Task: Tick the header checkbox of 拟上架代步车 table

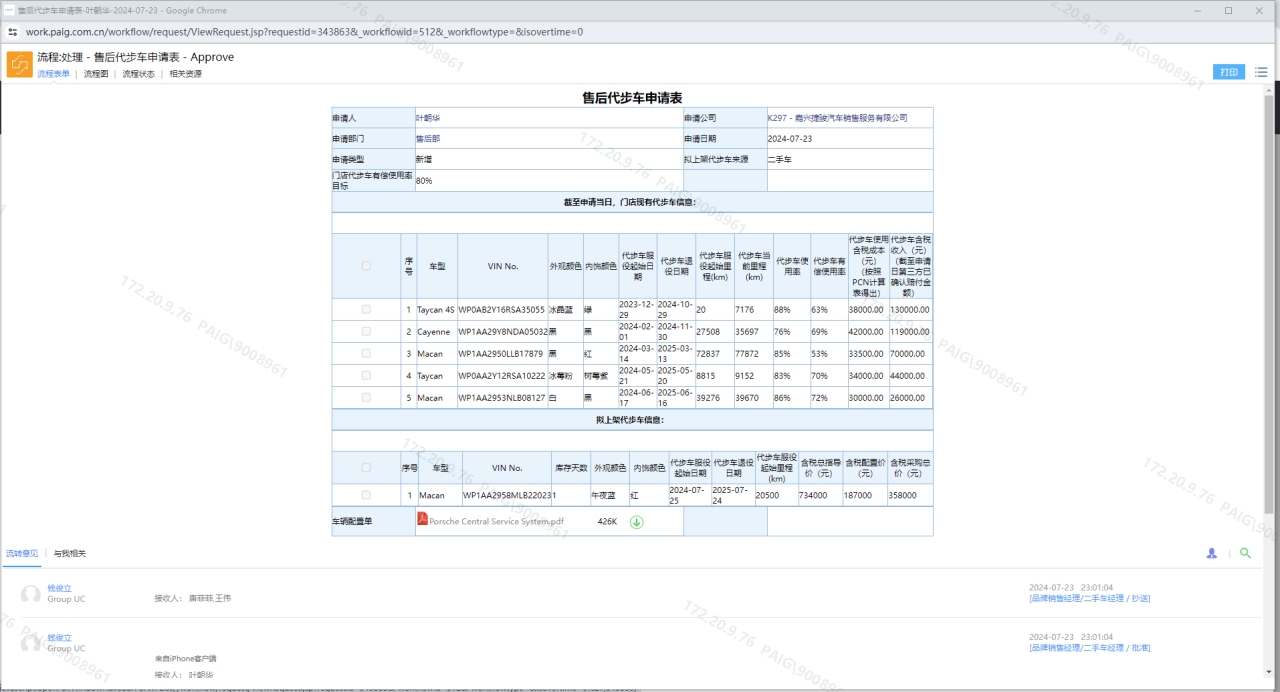Action: click(x=366, y=467)
